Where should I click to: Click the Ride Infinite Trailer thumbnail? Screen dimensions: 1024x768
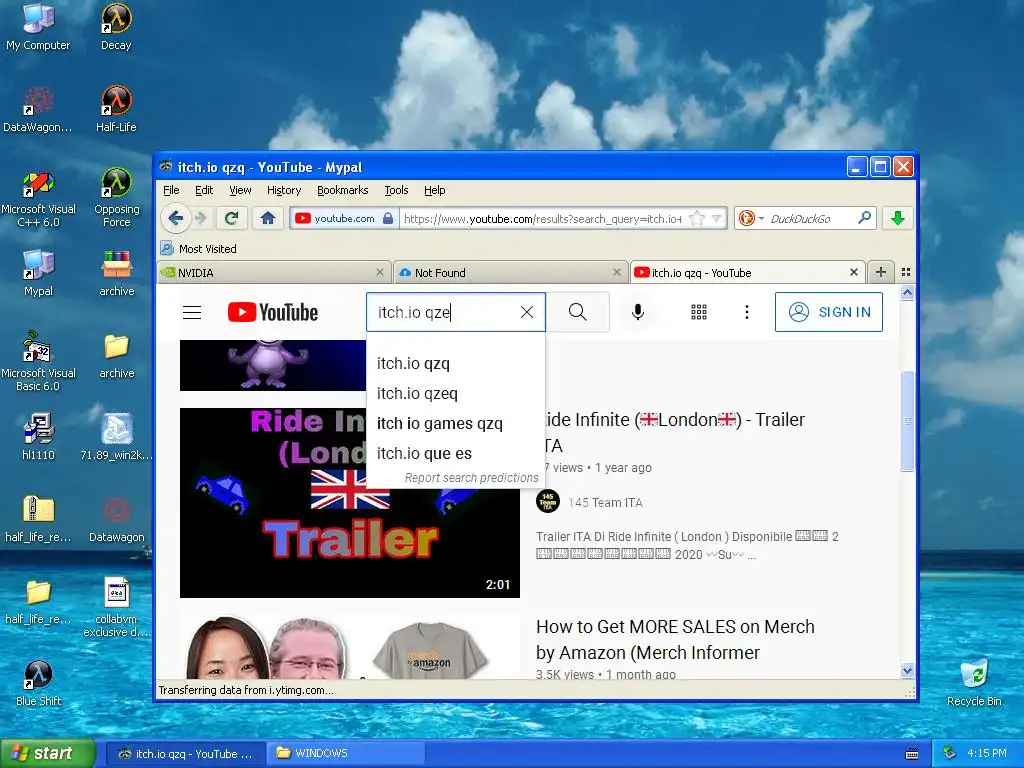coord(350,503)
